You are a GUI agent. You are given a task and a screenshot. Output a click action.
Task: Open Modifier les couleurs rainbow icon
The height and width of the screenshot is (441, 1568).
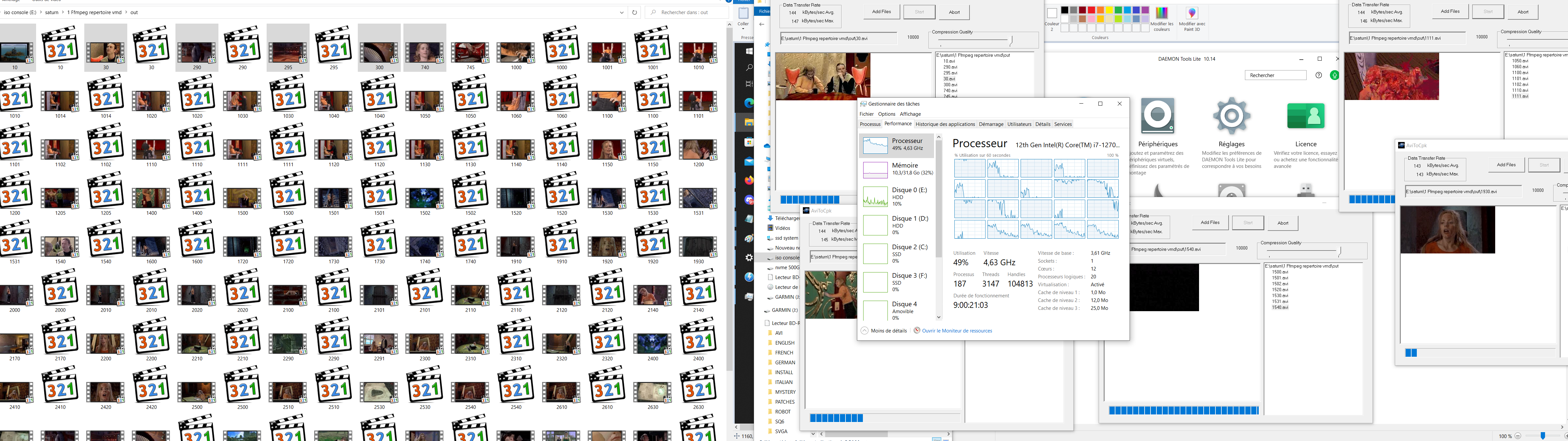point(1161,13)
